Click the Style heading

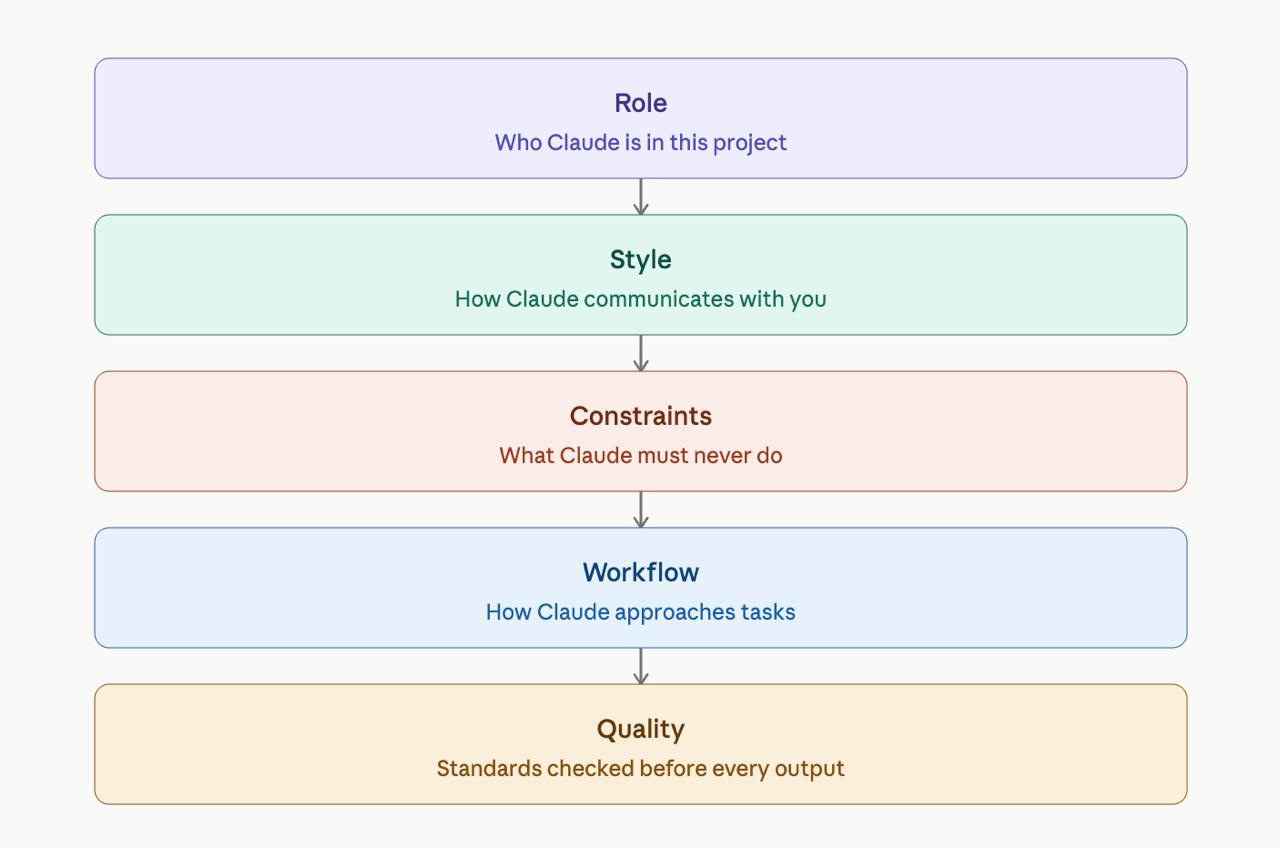click(640, 259)
